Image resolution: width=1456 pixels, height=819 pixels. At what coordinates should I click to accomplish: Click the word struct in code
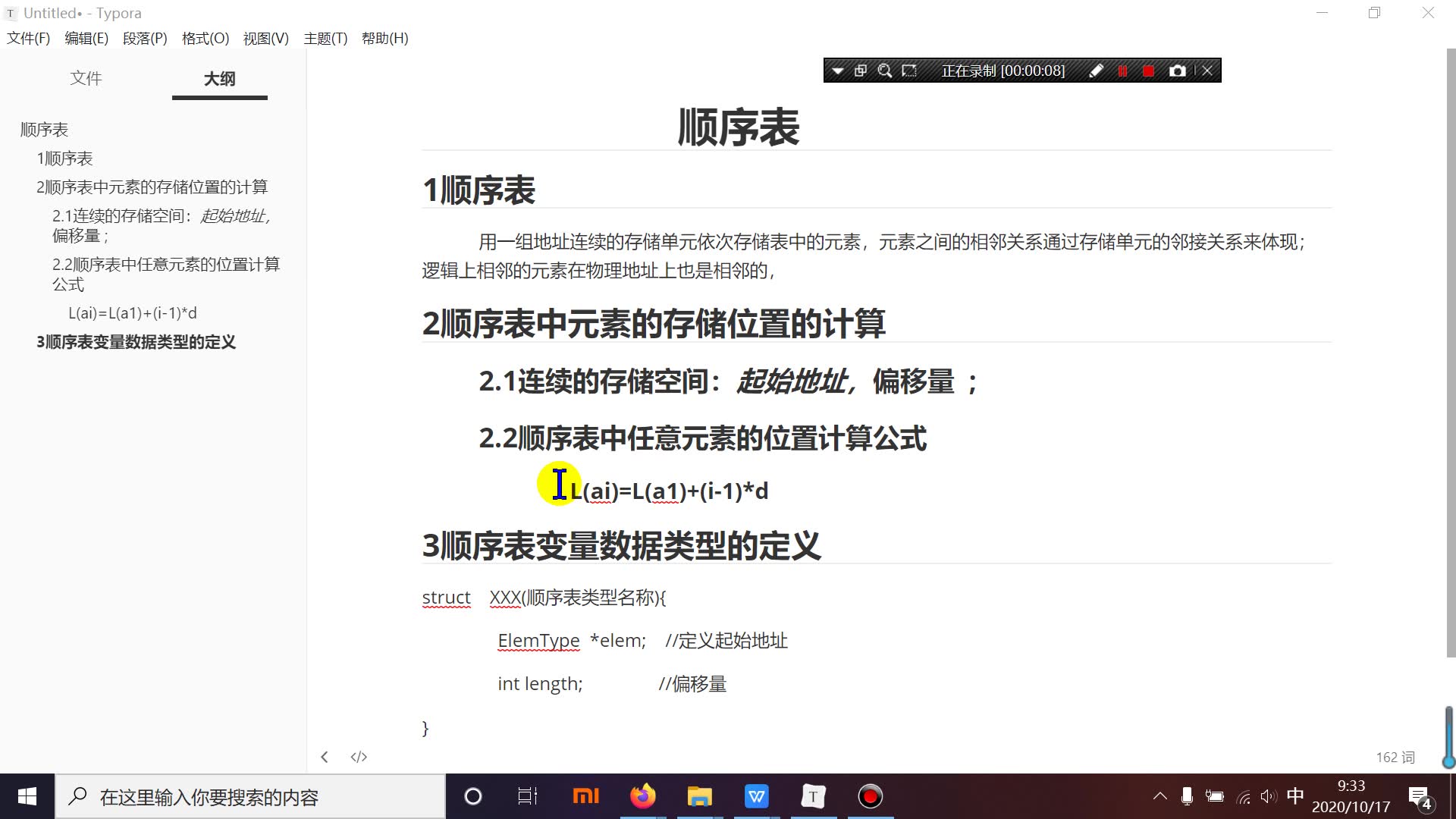(446, 598)
